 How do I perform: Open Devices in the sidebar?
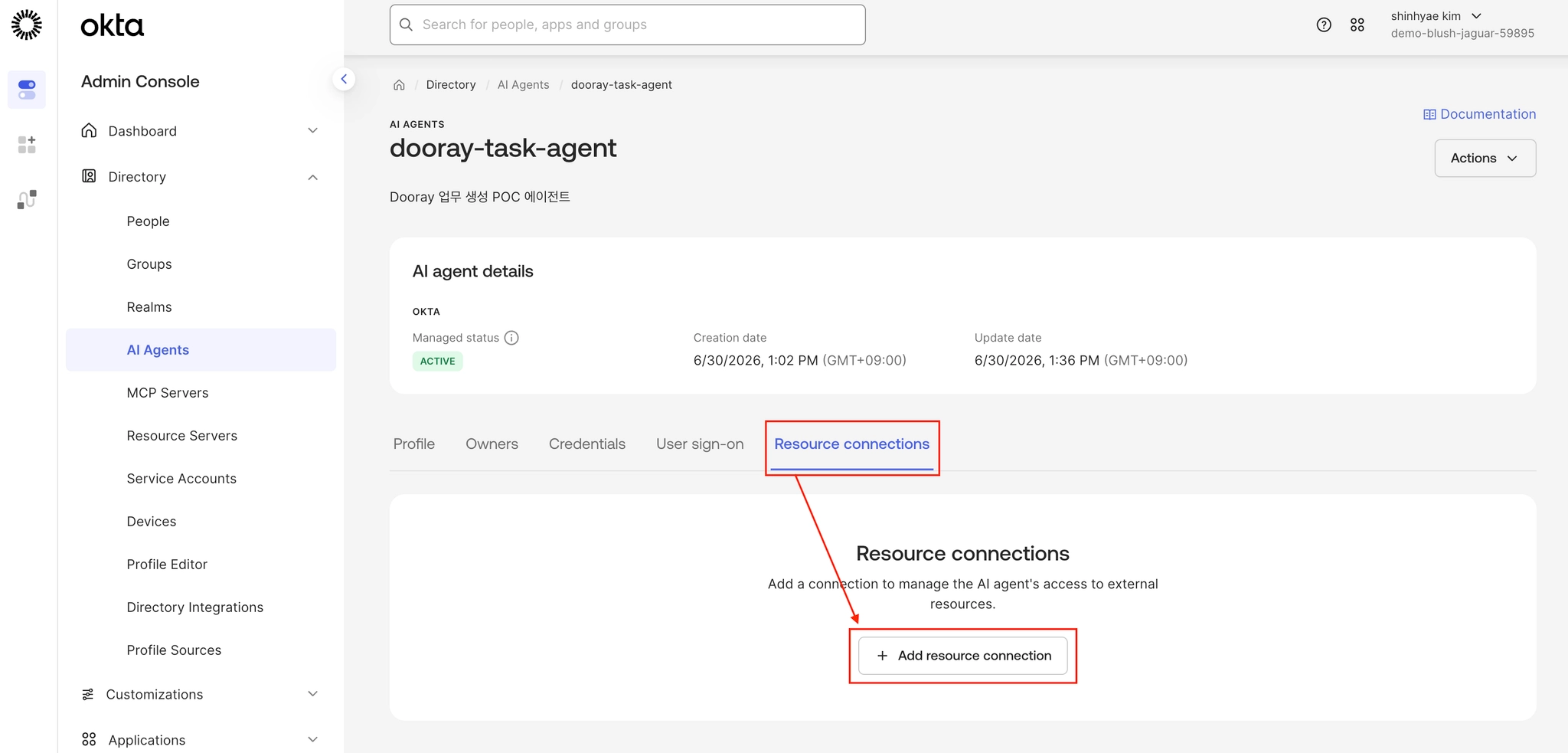(x=201, y=522)
